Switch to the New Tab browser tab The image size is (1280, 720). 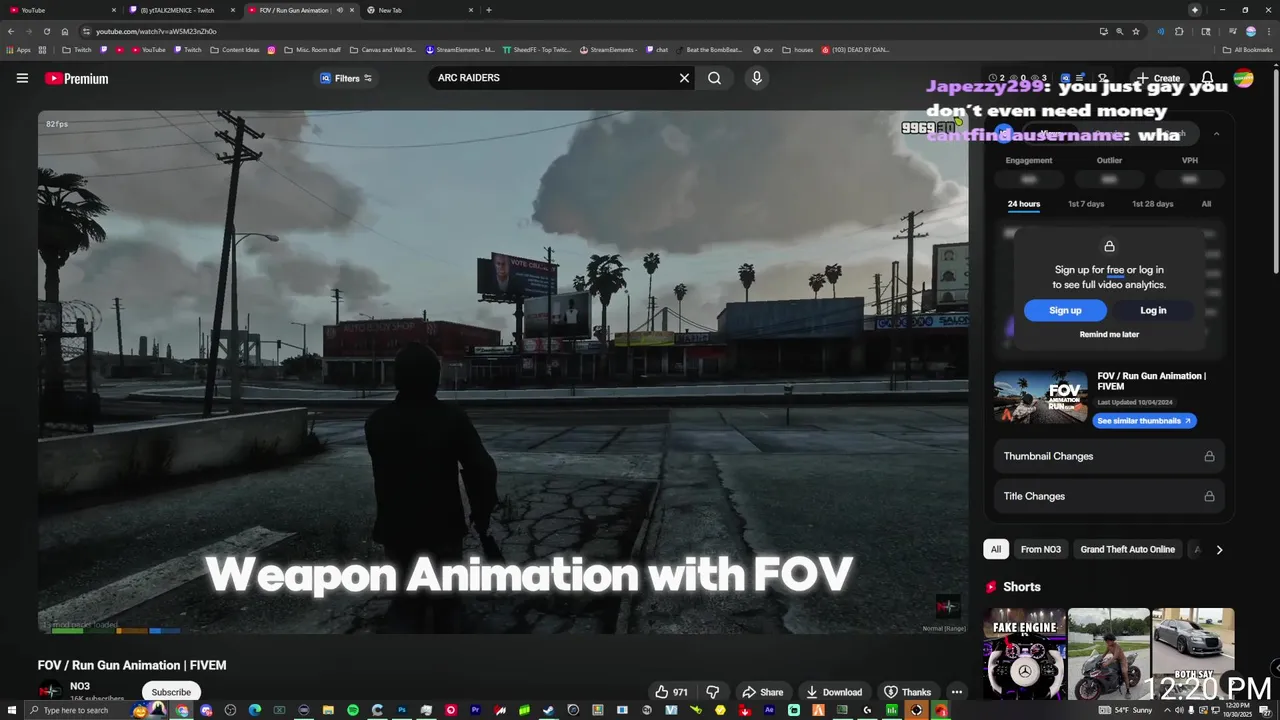(420, 10)
